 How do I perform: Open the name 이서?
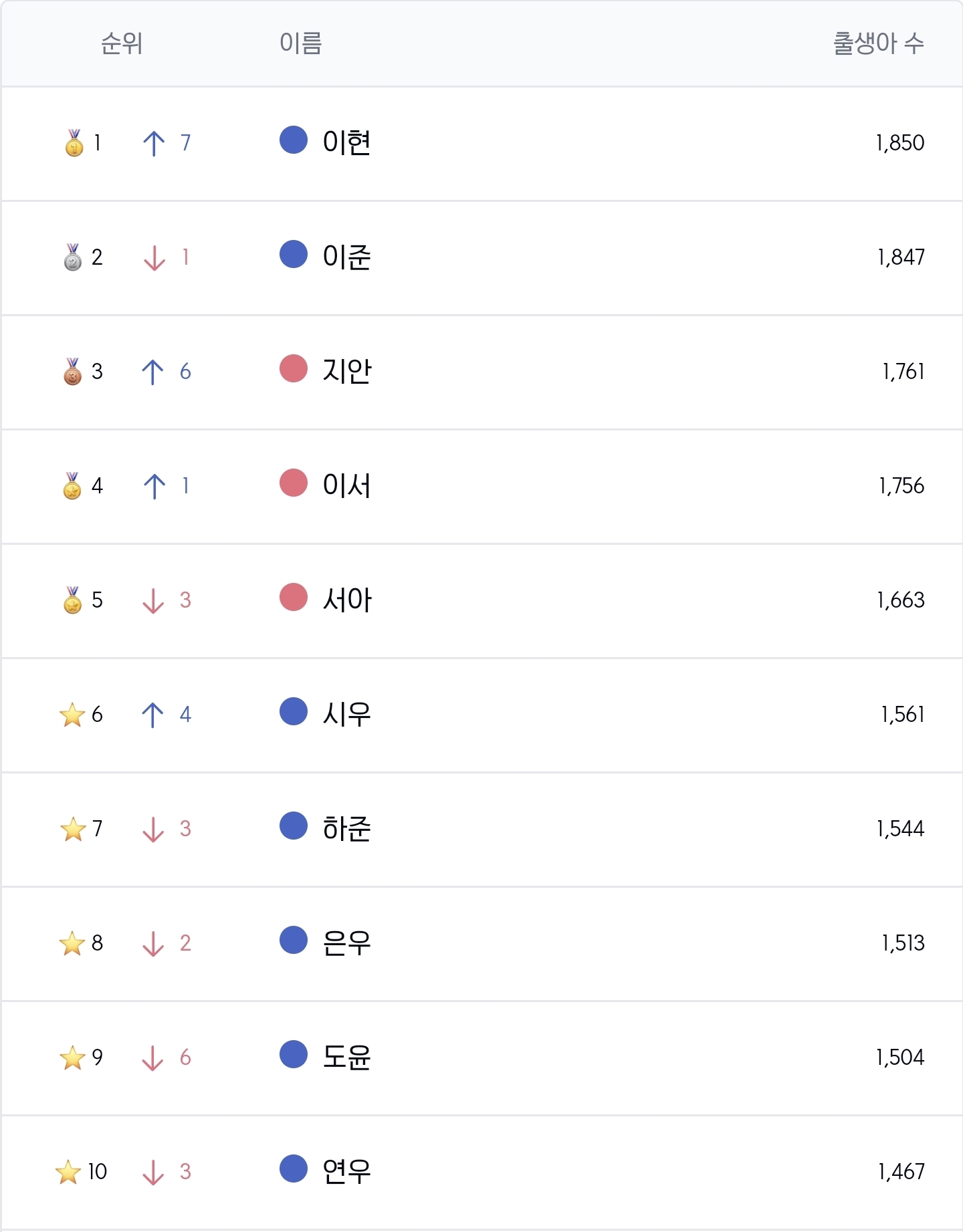(346, 485)
